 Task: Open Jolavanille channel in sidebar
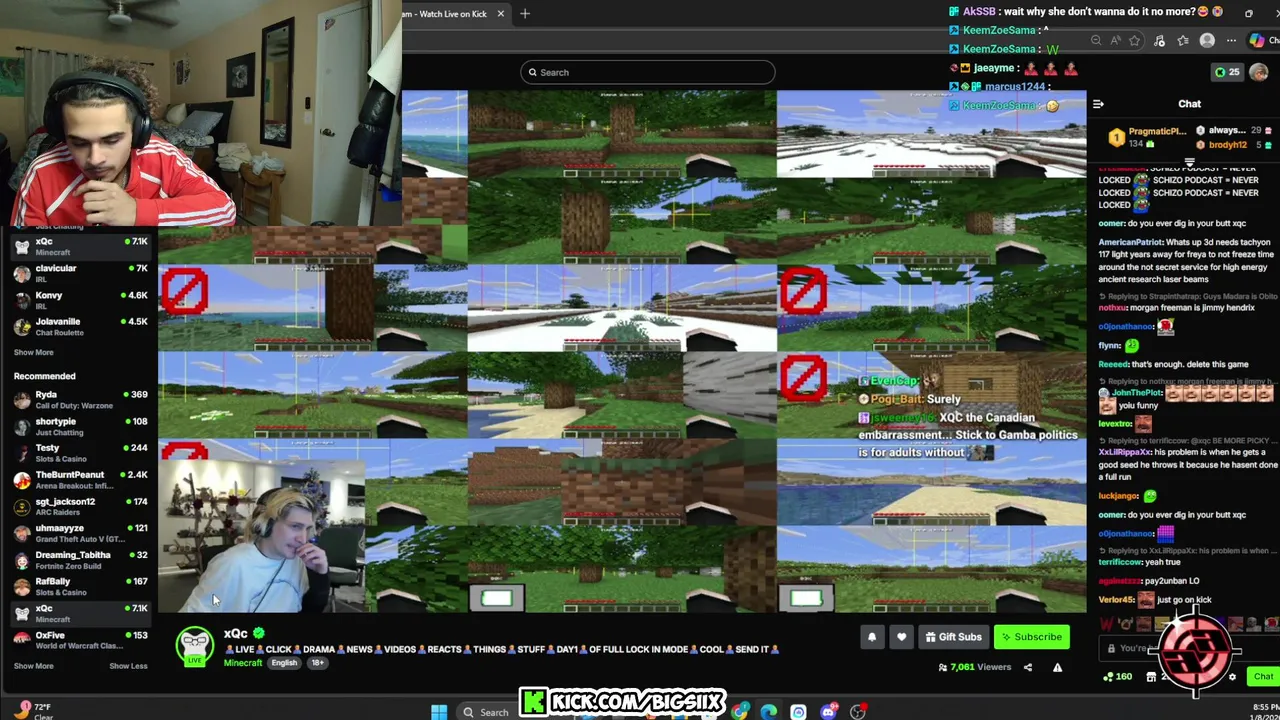pos(80,327)
